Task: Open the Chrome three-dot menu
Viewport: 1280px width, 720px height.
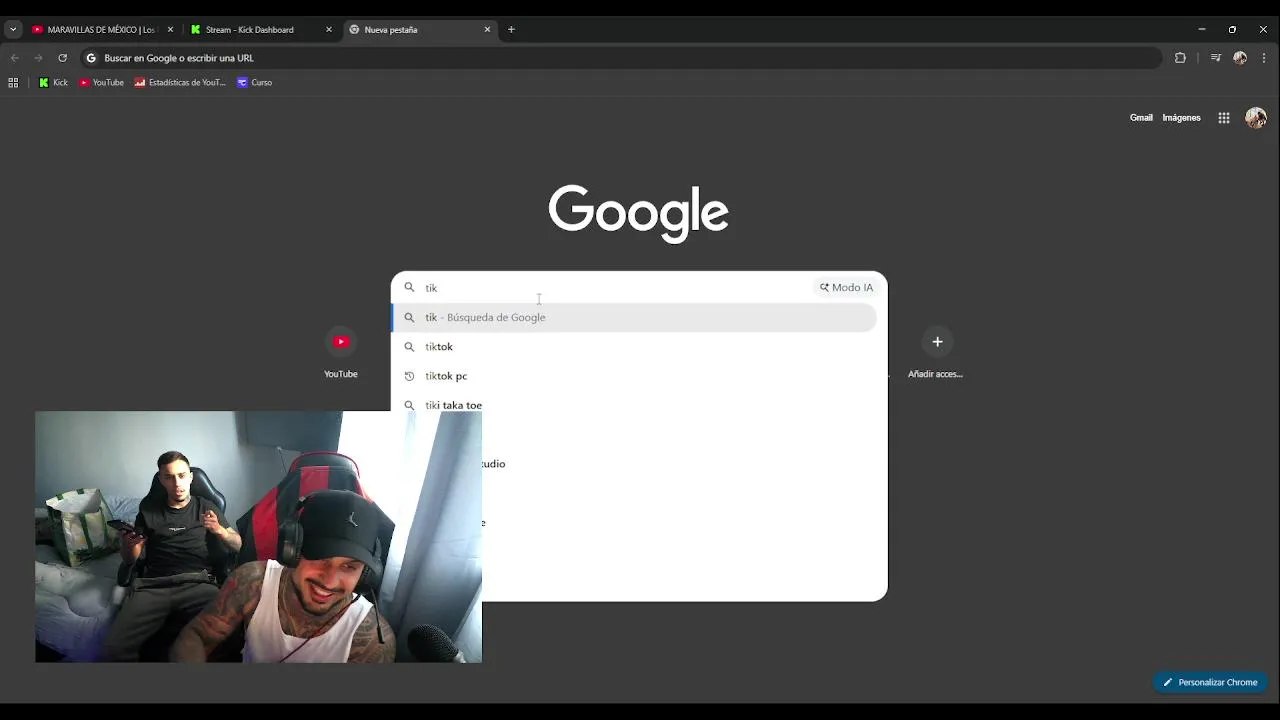Action: [1264, 58]
